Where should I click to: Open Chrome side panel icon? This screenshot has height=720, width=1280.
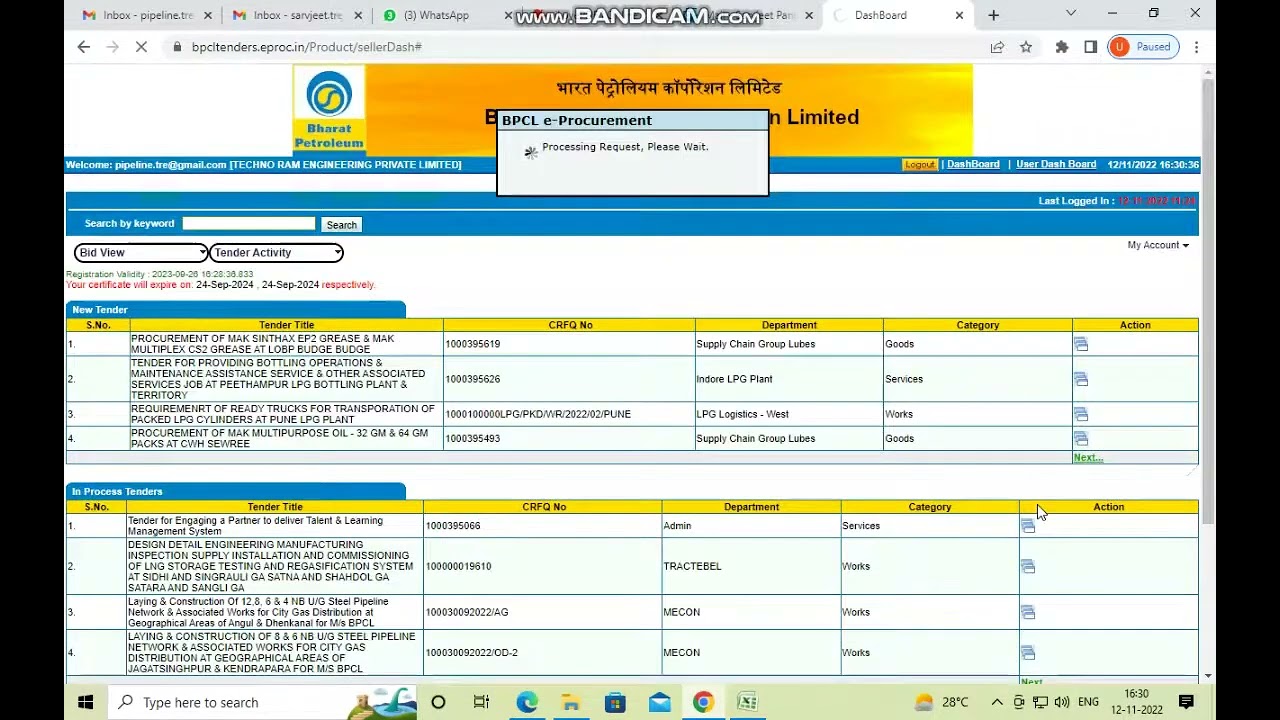click(x=1090, y=47)
